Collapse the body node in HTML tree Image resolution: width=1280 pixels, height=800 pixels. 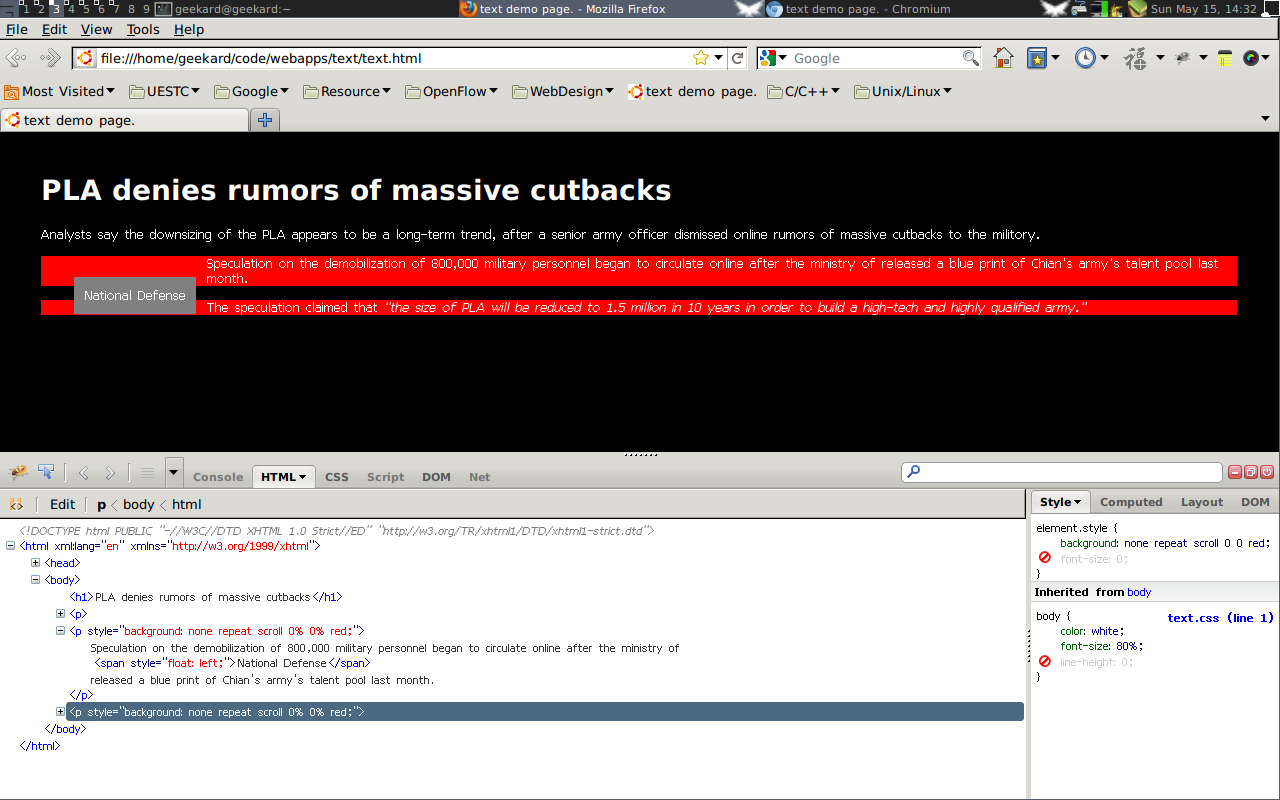[36, 580]
